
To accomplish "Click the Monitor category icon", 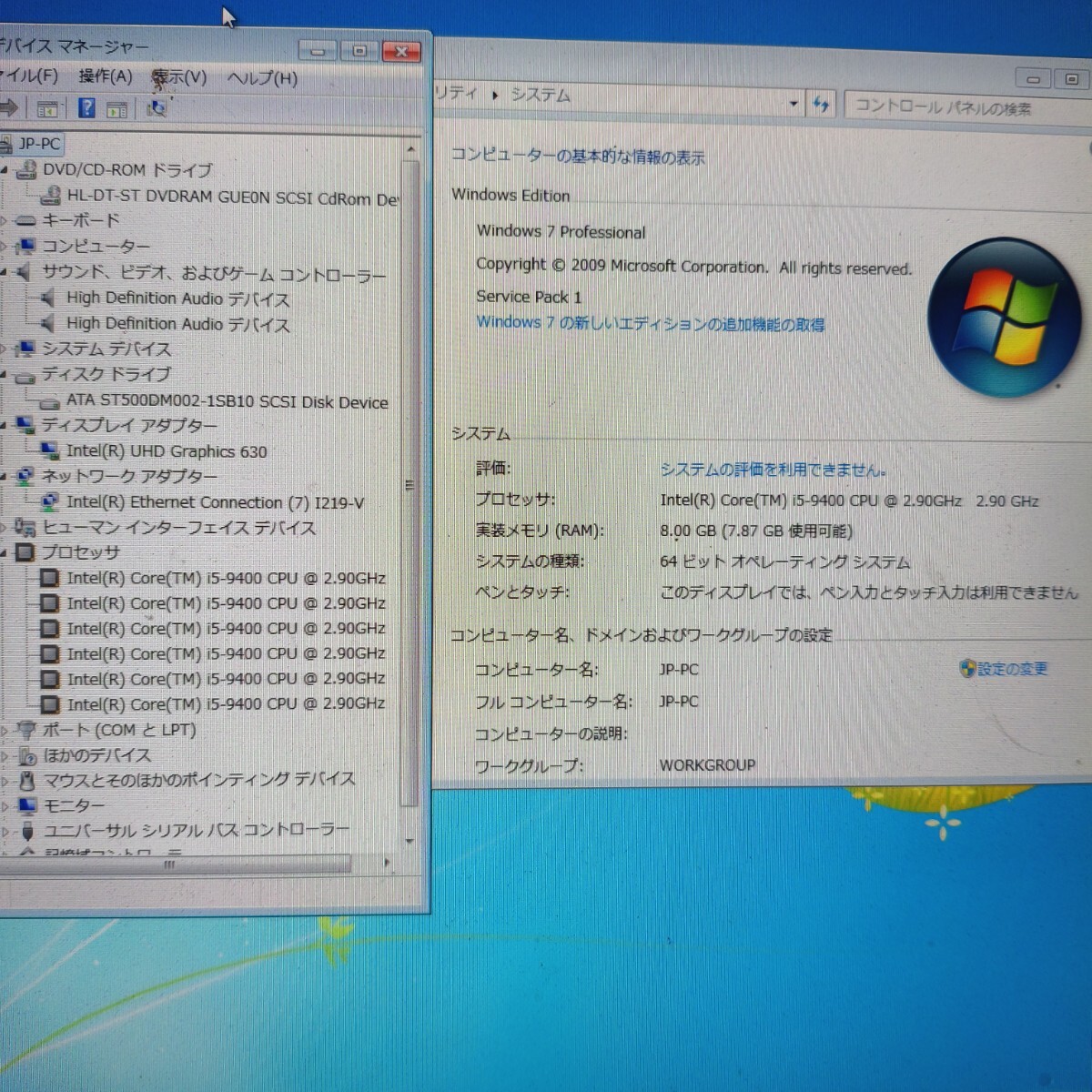I will 25,805.
